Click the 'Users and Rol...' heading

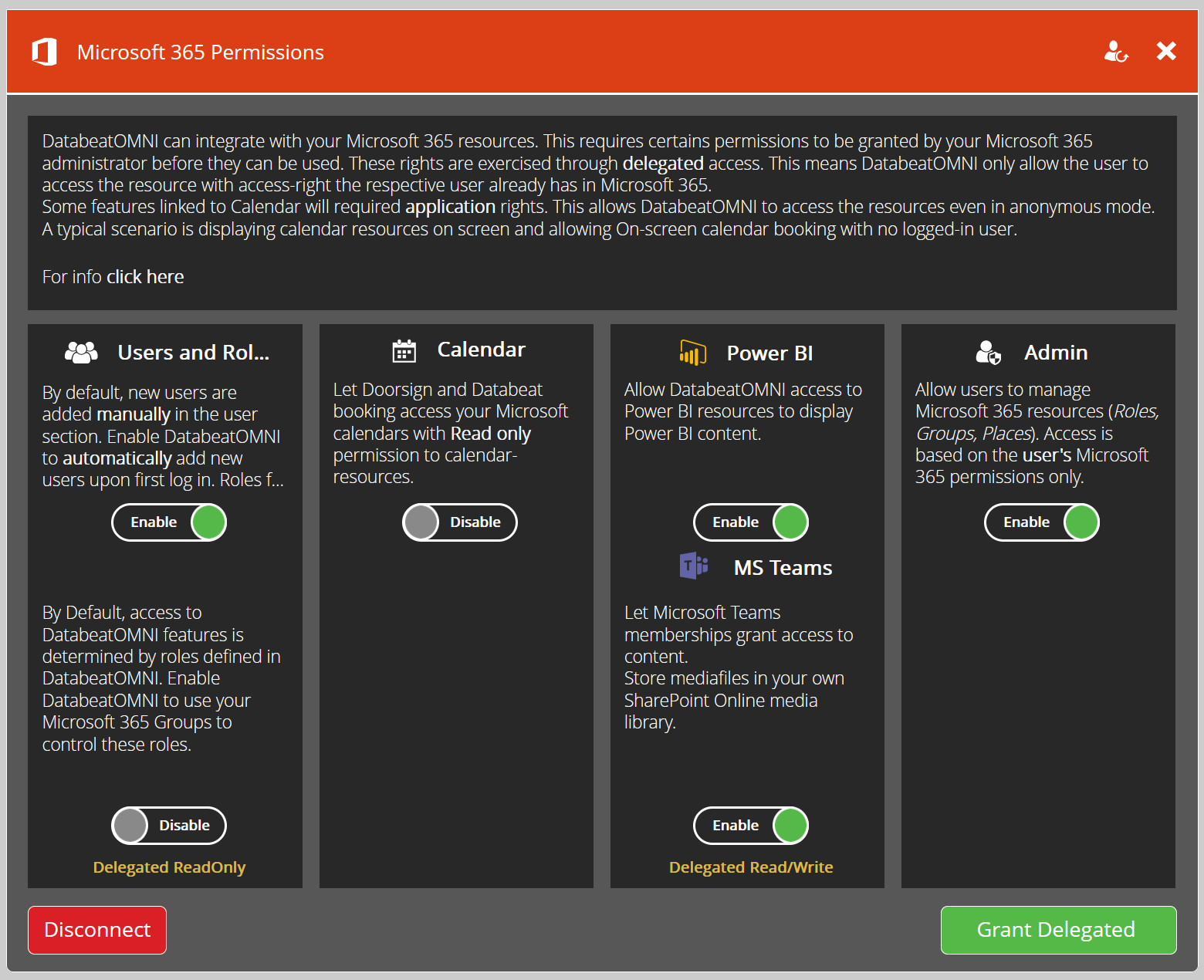[x=194, y=353]
